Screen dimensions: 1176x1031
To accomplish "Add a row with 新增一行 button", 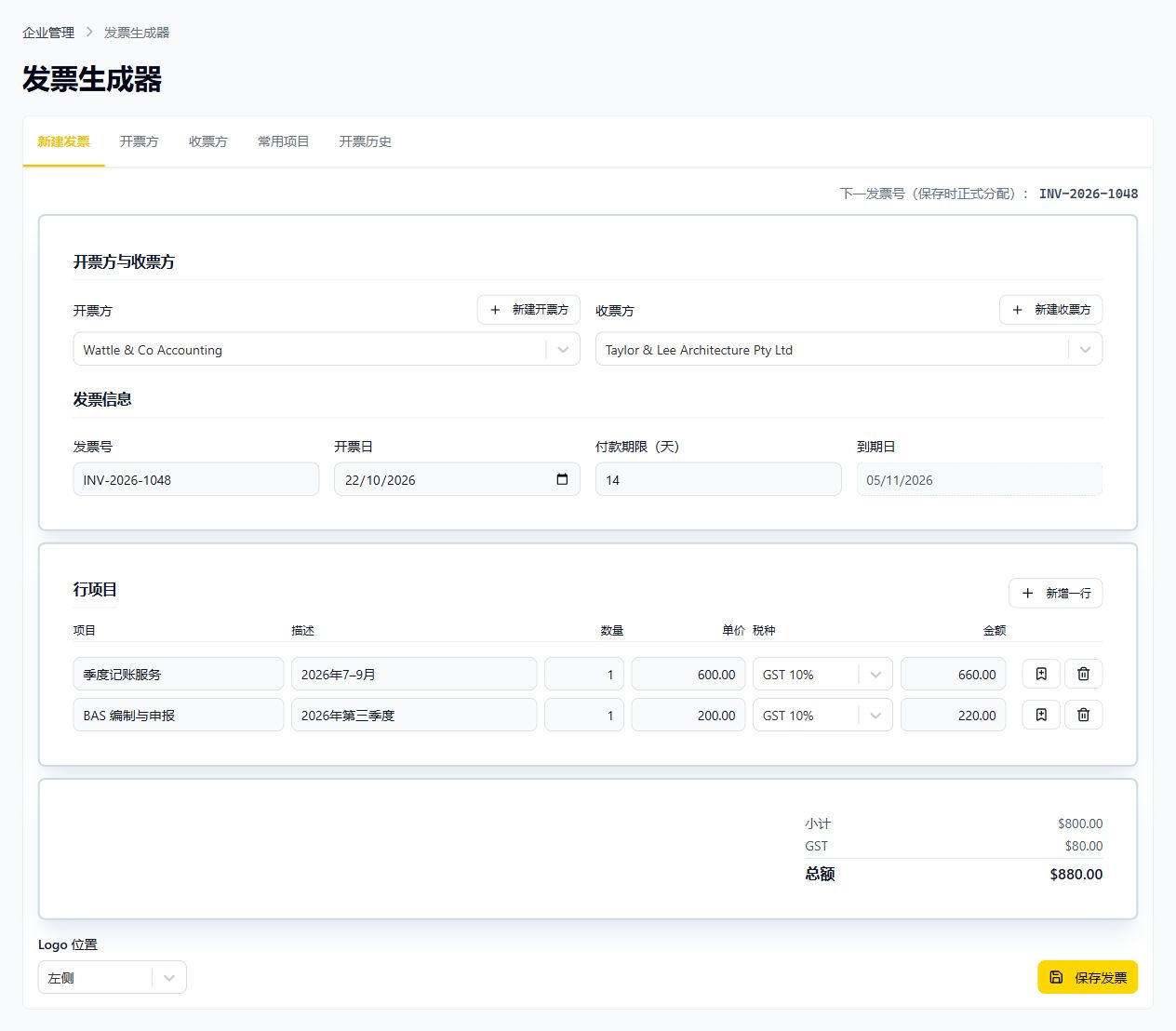I will (x=1056, y=593).
